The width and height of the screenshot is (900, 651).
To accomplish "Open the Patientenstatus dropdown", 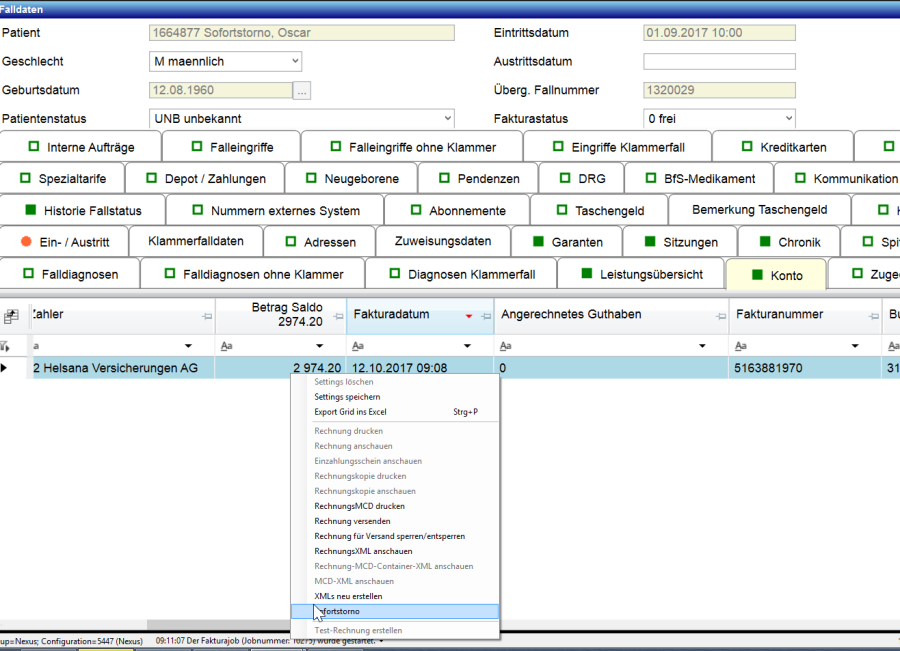I will (x=446, y=118).
